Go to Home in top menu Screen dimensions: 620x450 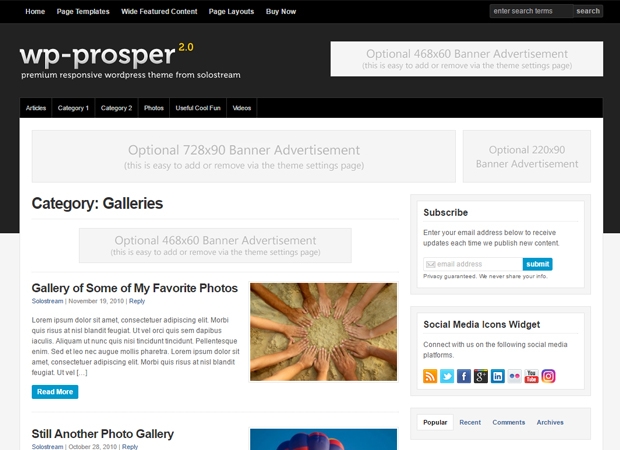(35, 11)
